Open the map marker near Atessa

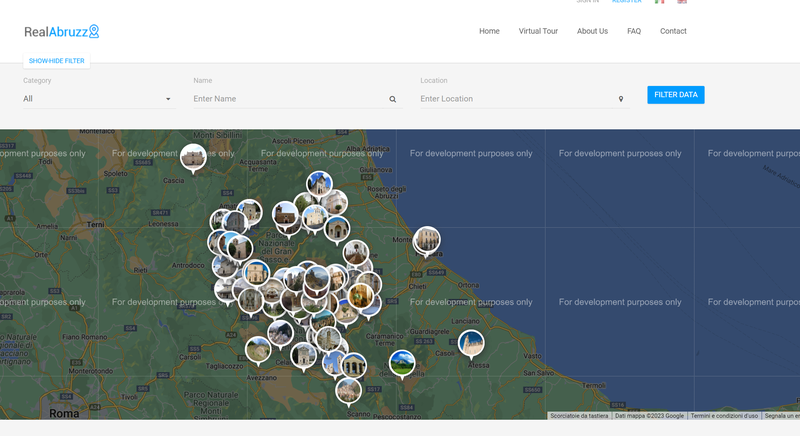[x=471, y=343]
